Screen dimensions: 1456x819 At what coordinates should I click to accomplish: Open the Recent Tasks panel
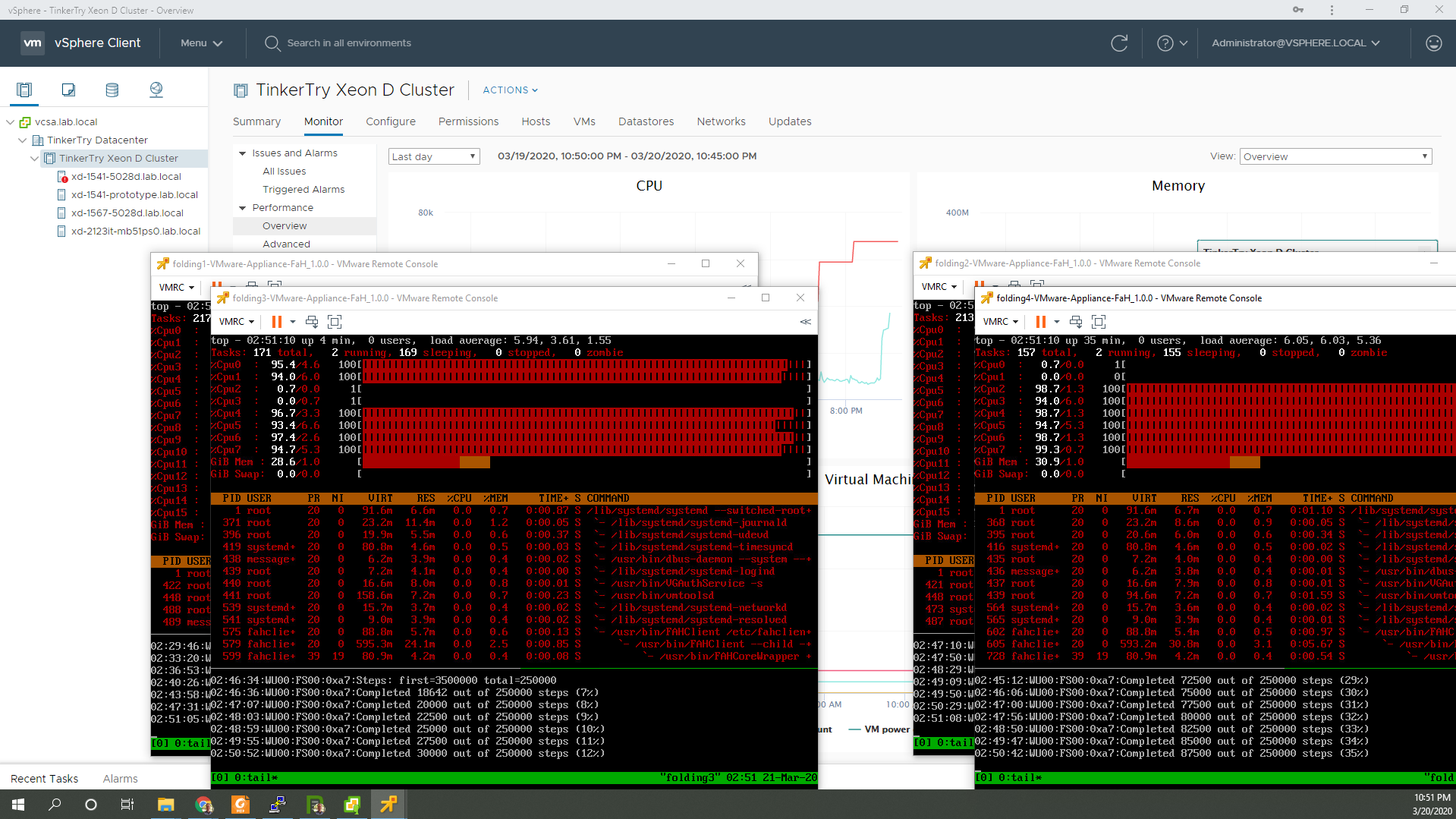44,779
